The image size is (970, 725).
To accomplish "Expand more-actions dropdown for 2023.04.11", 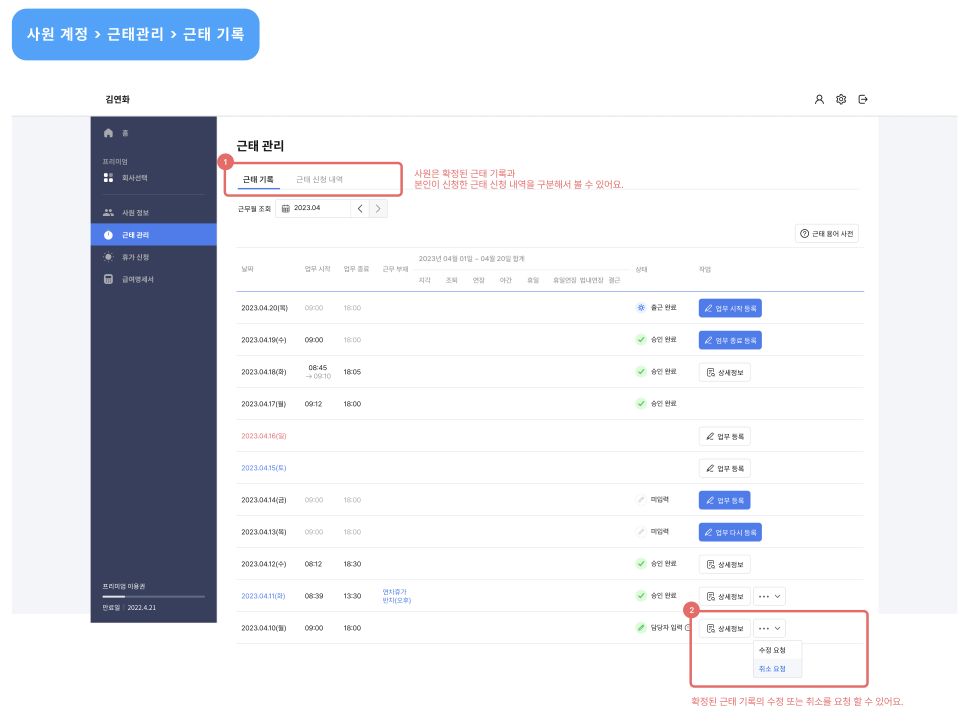I will tap(770, 596).
